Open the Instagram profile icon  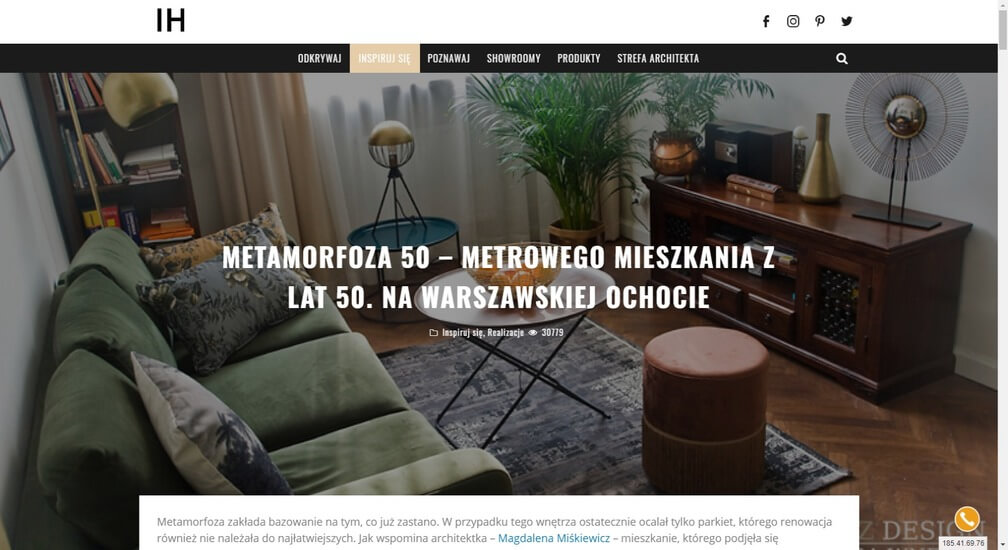793,21
